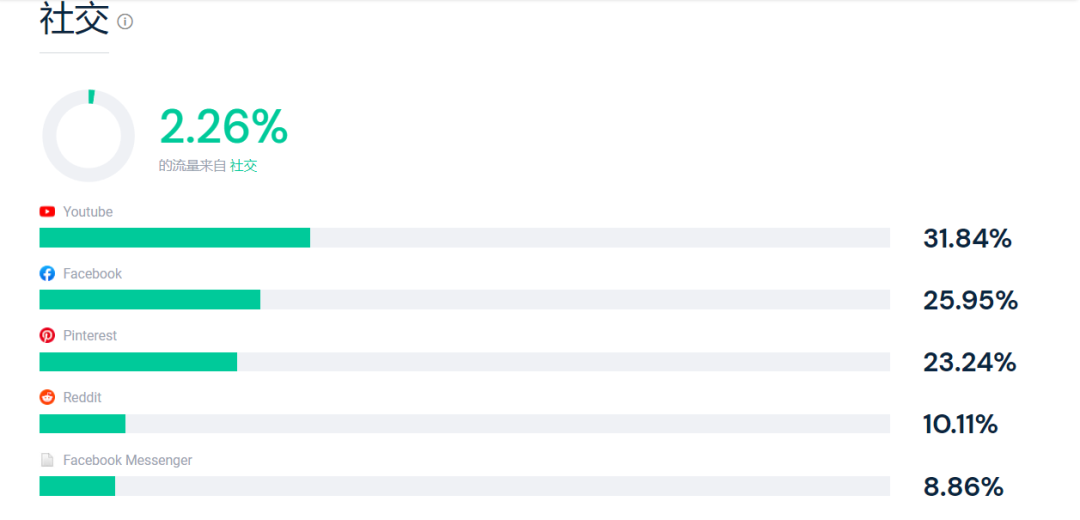Click the Facebook green progress bar
Viewport: 1080px width, 520px height.
pyautogui.click(x=150, y=300)
